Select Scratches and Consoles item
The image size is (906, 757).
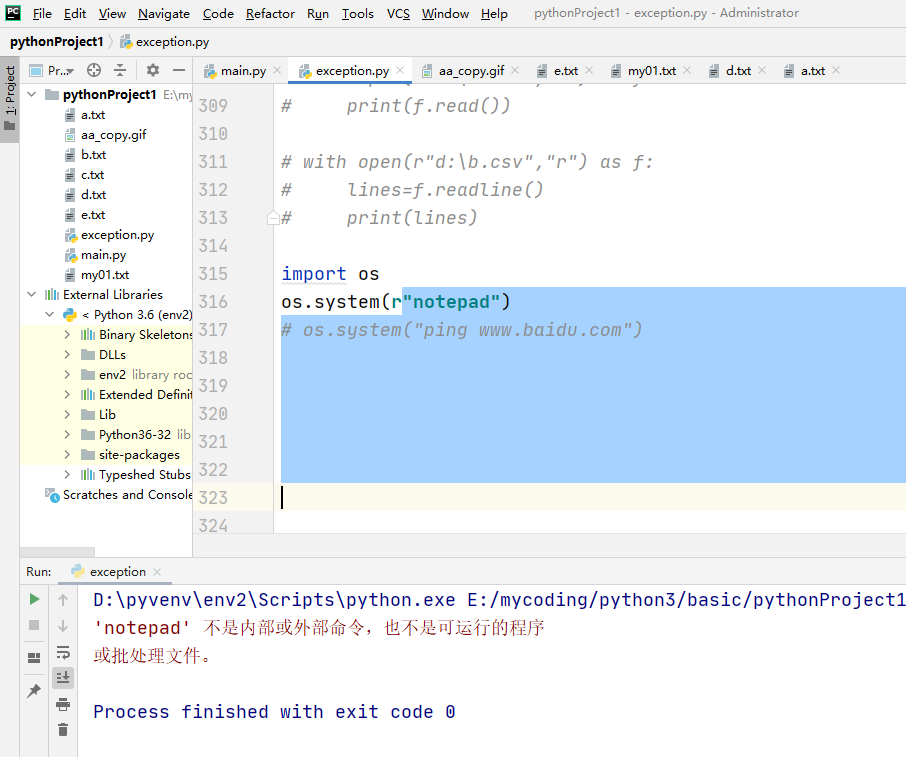118,495
